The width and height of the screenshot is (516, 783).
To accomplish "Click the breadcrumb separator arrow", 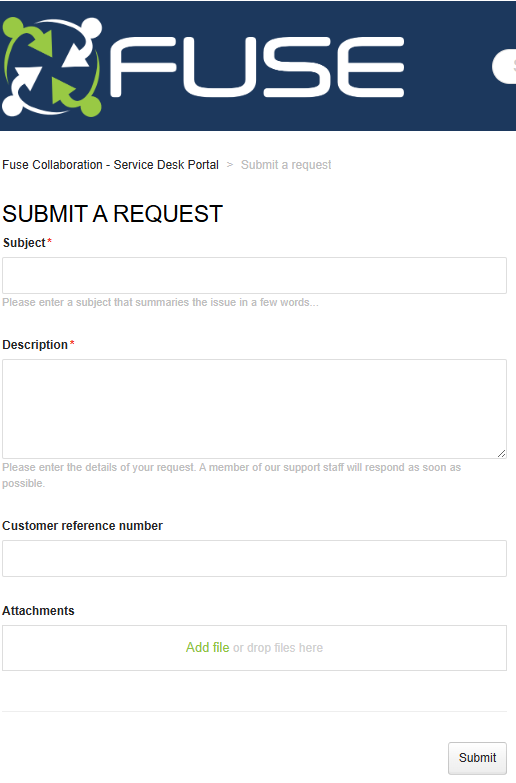I will tap(230, 165).
